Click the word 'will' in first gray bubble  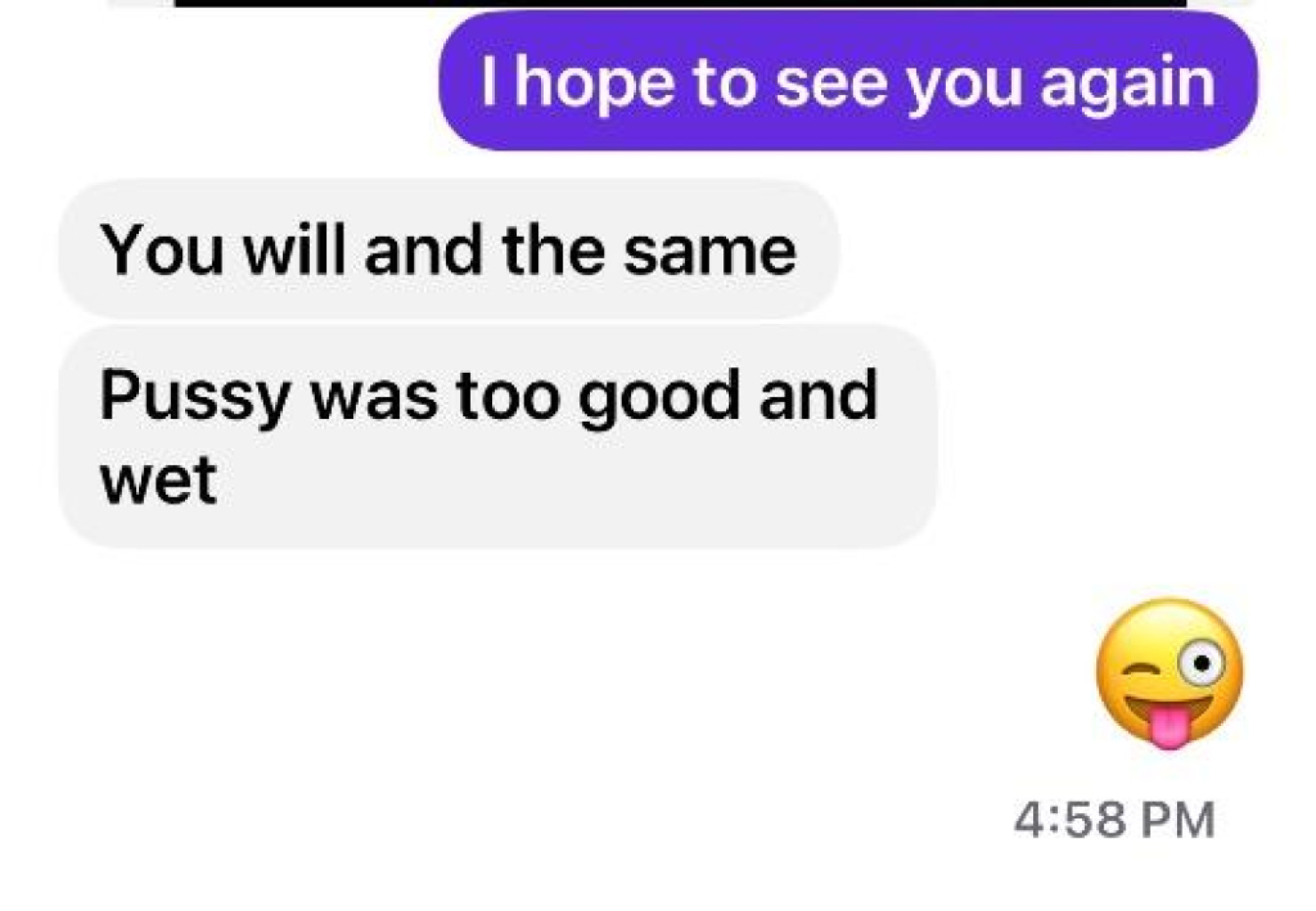(294, 250)
